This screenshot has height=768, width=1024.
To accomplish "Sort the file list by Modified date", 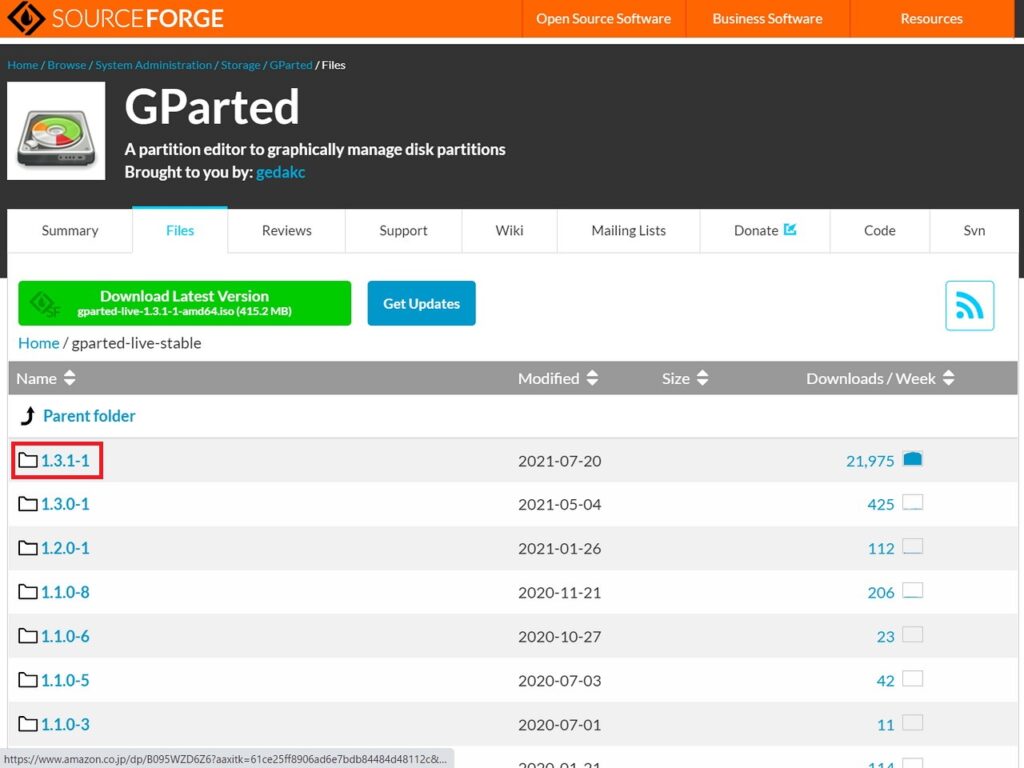I will (x=558, y=378).
